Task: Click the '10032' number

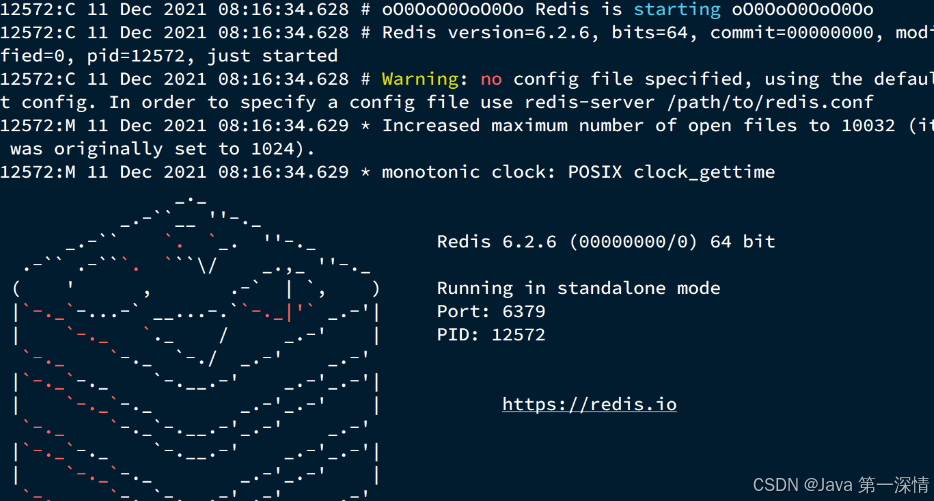Action: pos(868,126)
